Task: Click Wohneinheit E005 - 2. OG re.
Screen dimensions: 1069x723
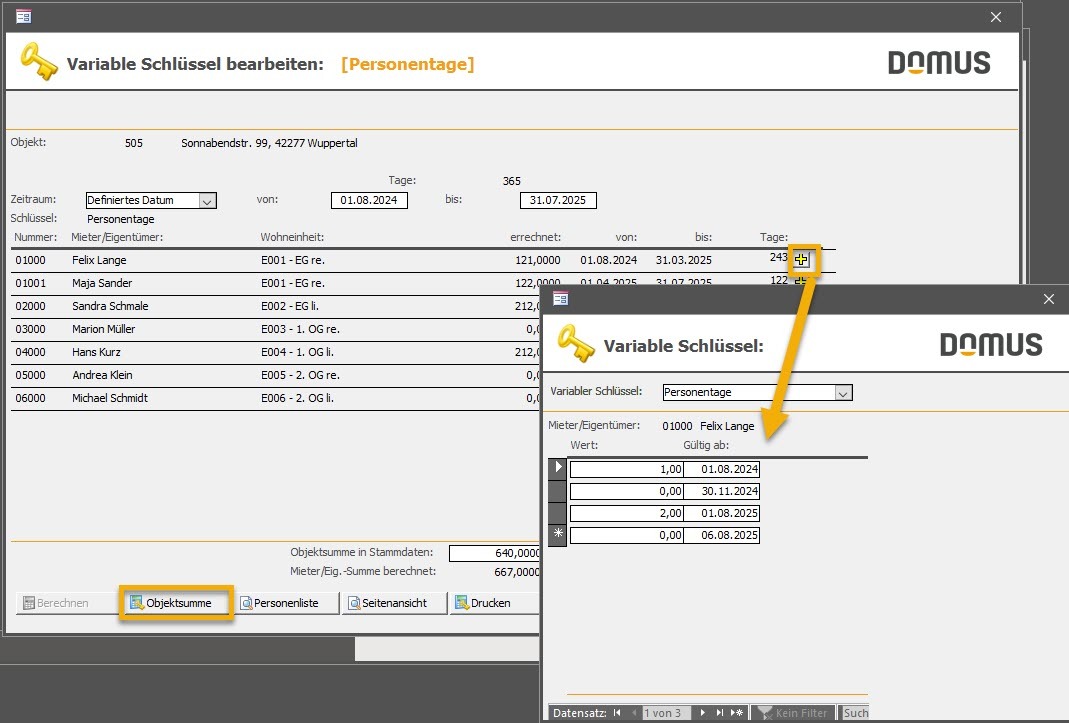Action: point(300,375)
